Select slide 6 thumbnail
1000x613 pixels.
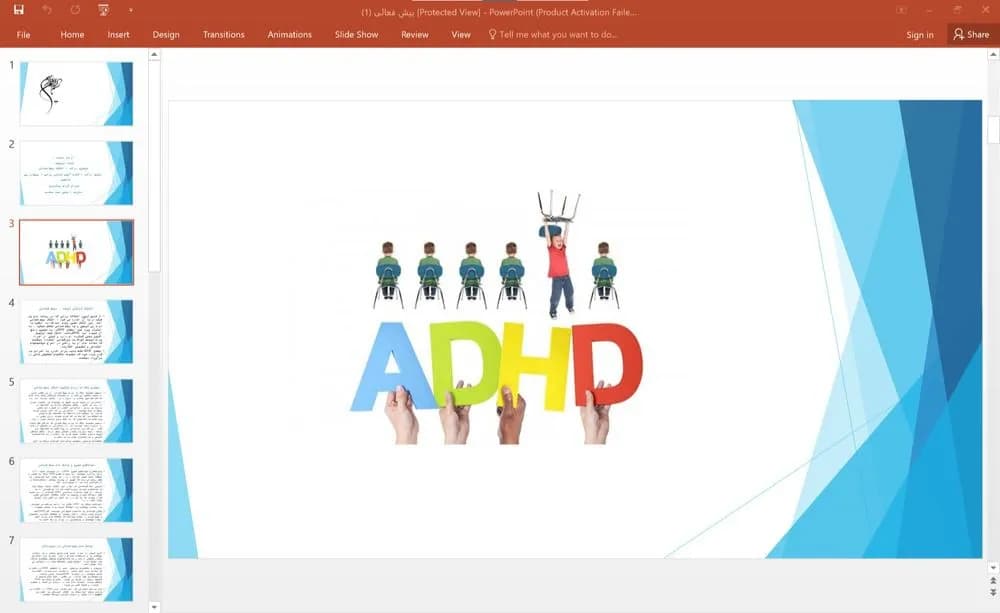(77, 490)
